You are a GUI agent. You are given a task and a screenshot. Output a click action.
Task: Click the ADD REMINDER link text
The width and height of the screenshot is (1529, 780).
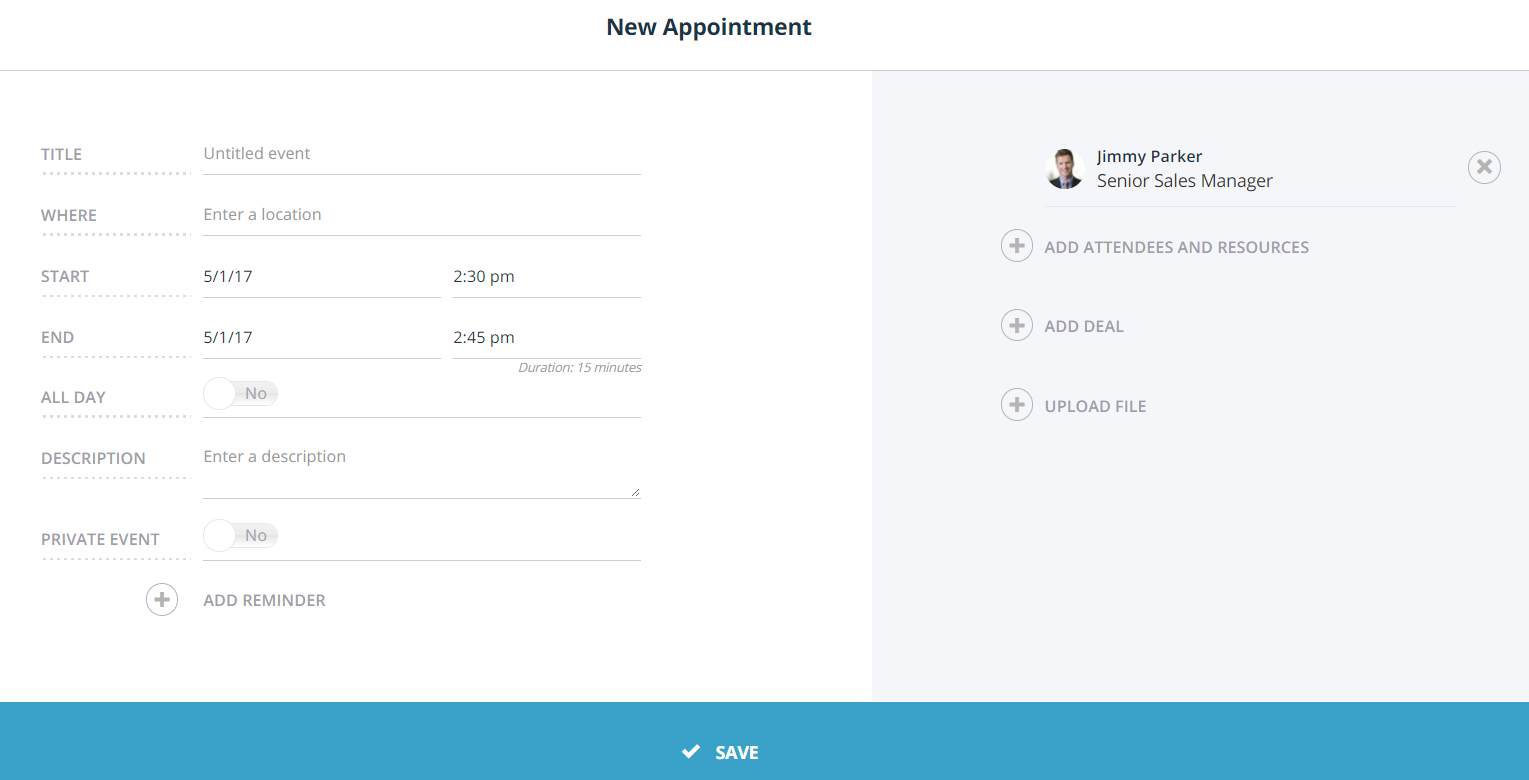[x=264, y=601]
